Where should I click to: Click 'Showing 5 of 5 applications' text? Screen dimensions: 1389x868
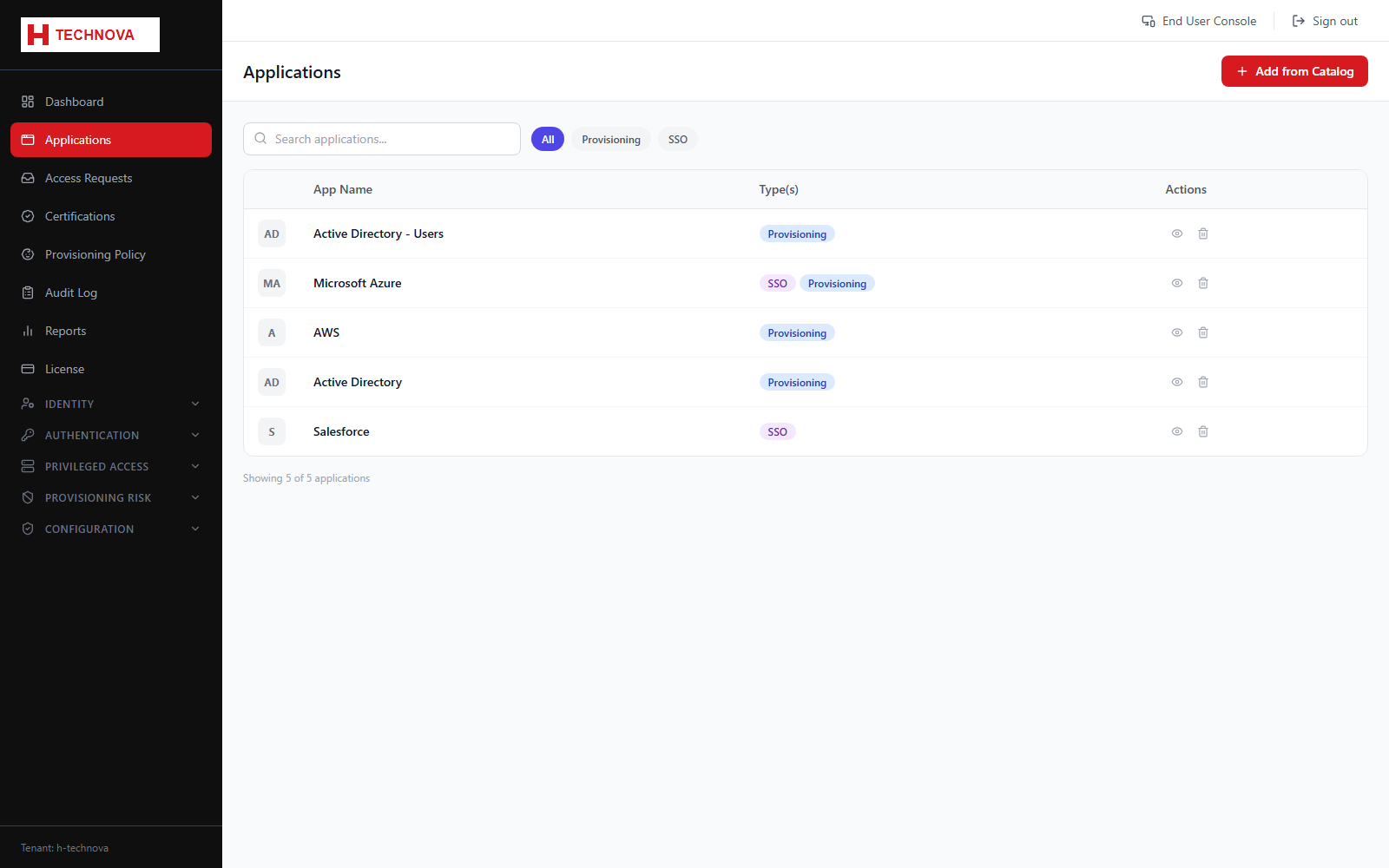306,478
